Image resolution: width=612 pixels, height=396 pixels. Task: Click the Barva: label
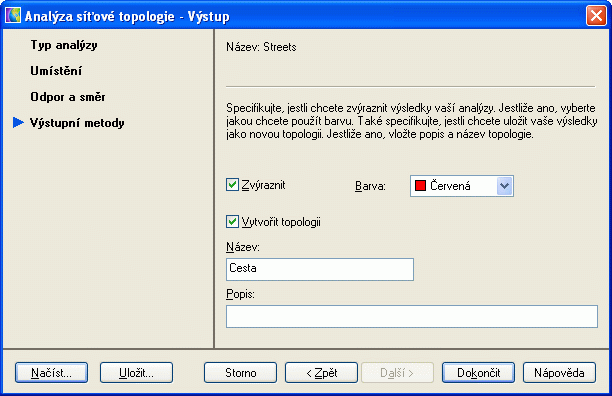pos(370,186)
